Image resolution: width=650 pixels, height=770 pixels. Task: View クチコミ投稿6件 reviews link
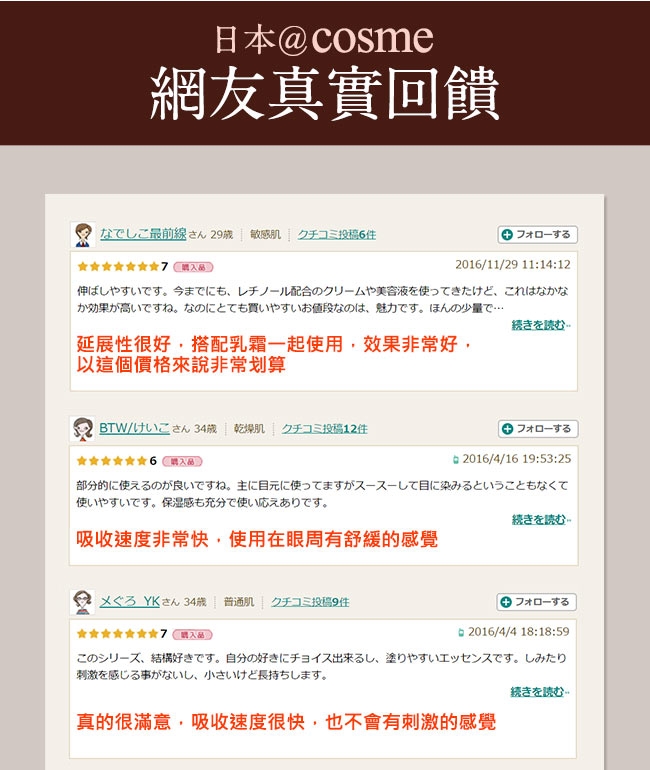337,235
